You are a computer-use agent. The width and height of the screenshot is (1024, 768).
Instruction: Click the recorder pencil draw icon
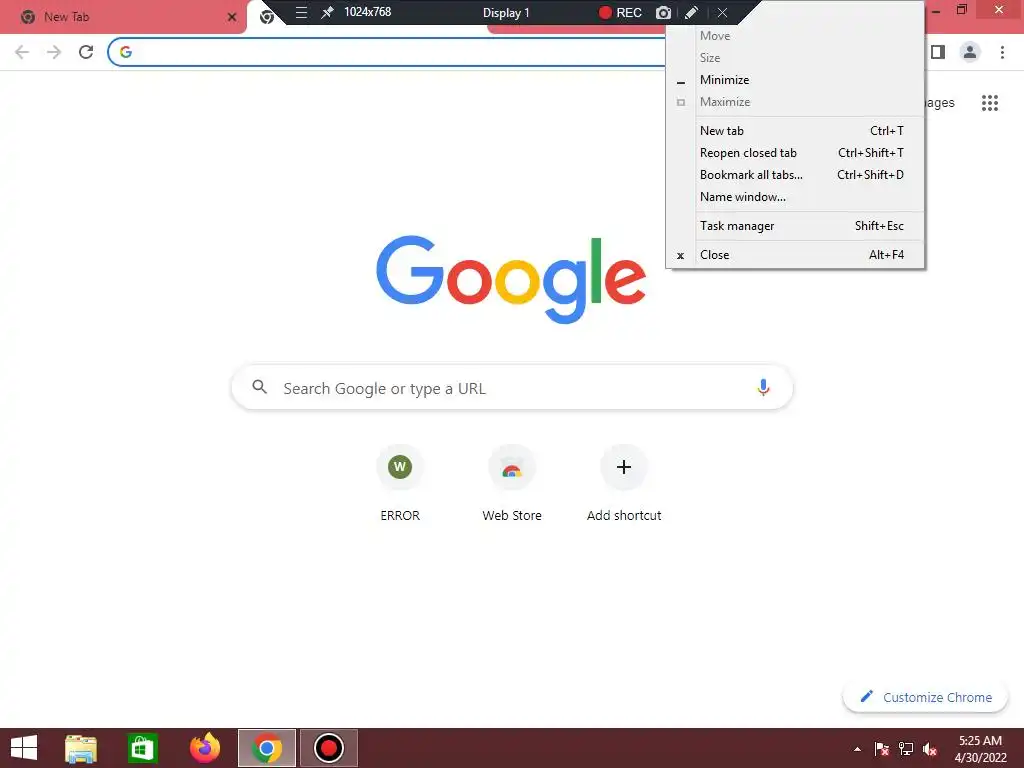692,12
